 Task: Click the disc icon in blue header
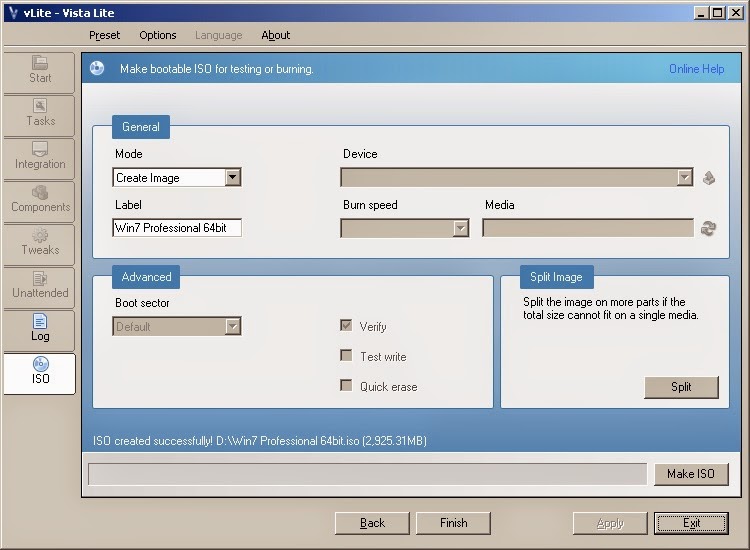pos(97,68)
